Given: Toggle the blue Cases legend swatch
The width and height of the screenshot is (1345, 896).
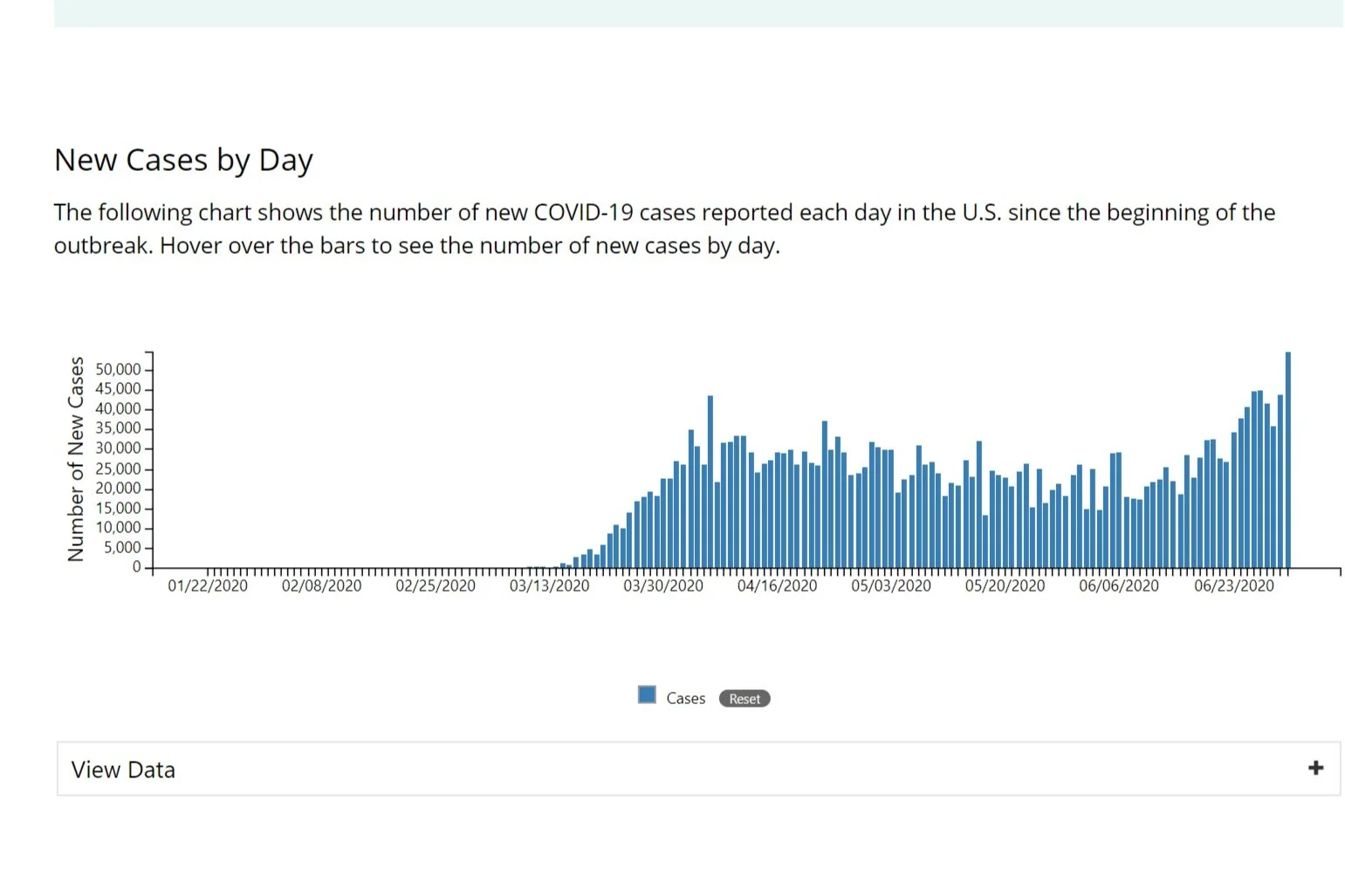Looking at the screenshot, I should 647,694.
